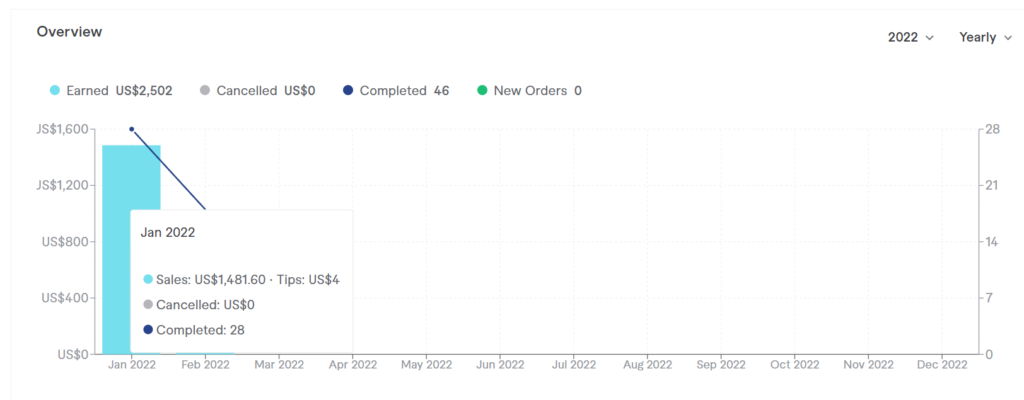This screenshot has height=400, width=1024.
Task: Click the Completed line data point
Action: pyautogui.click(x=131, y=129)
